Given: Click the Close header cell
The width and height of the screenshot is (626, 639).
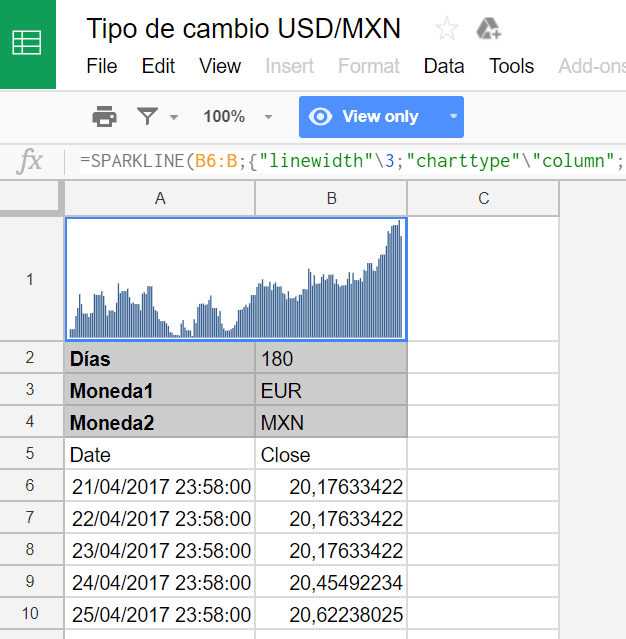Looking at the screenshot, I should click(x=331, y=454).
